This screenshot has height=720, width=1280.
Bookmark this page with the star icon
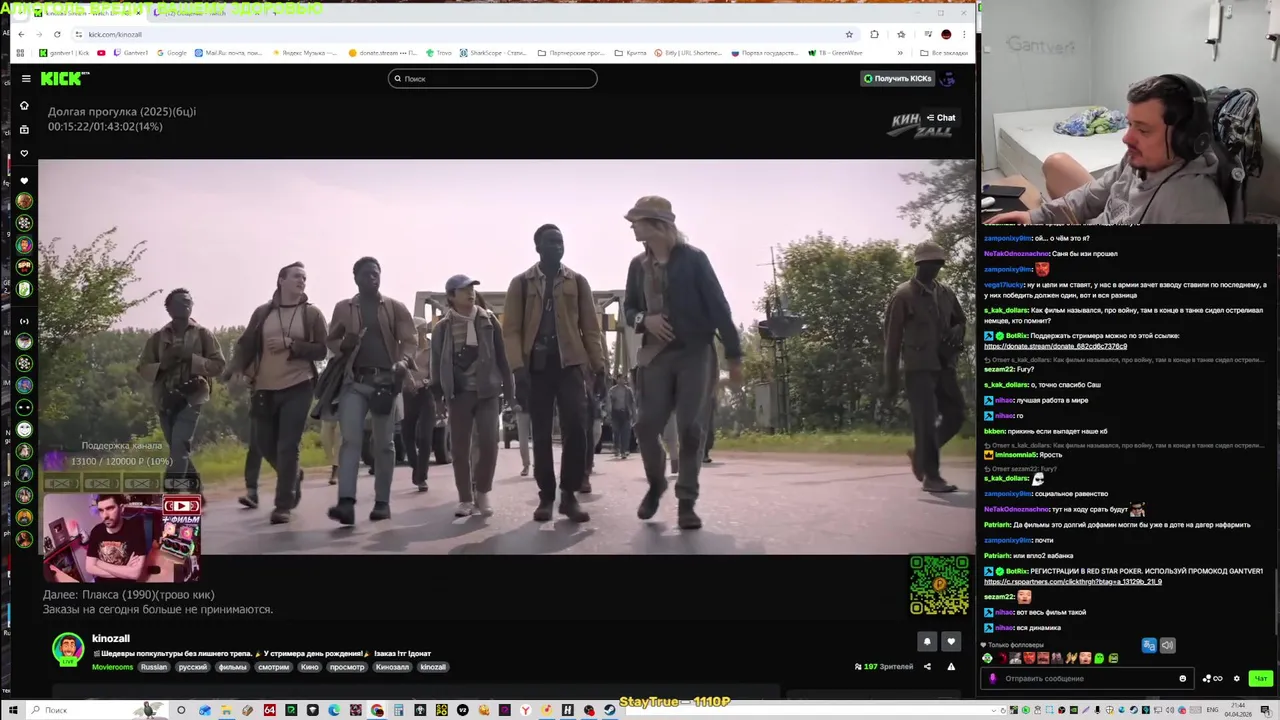tap(849, 34)
